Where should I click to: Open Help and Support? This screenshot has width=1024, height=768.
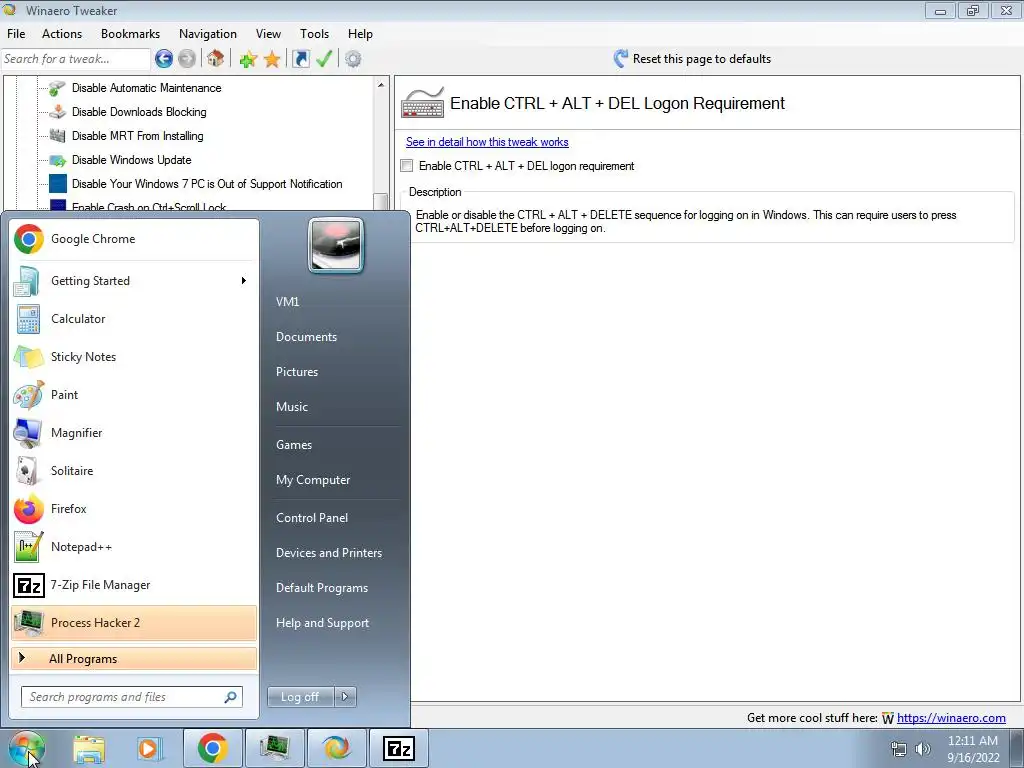pos(322,623)
